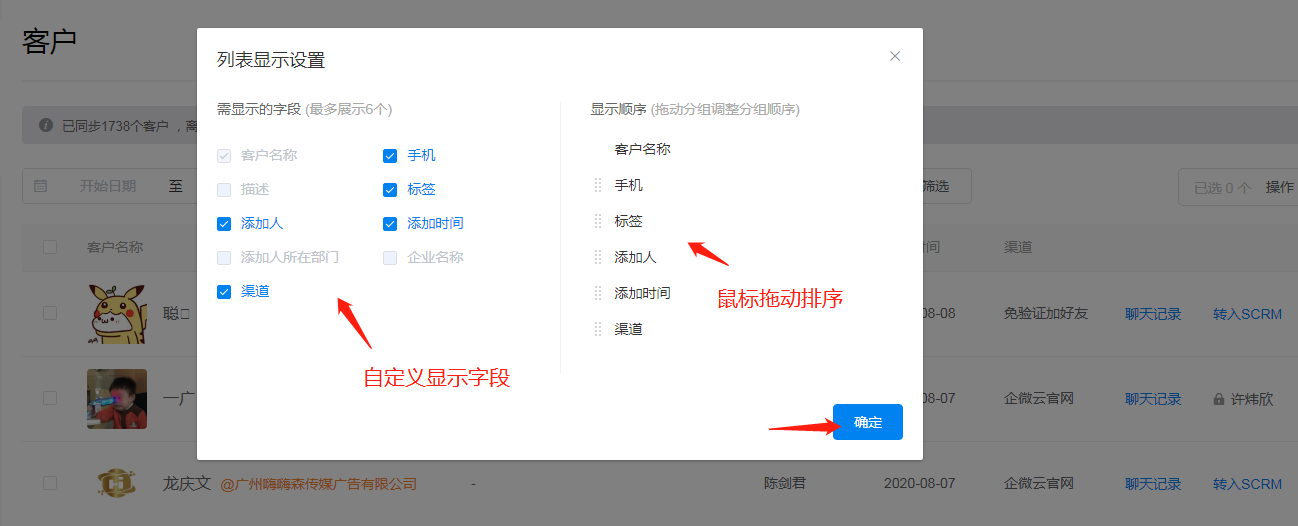Uncheck the 标签 field checkbox

coord(391,190)
